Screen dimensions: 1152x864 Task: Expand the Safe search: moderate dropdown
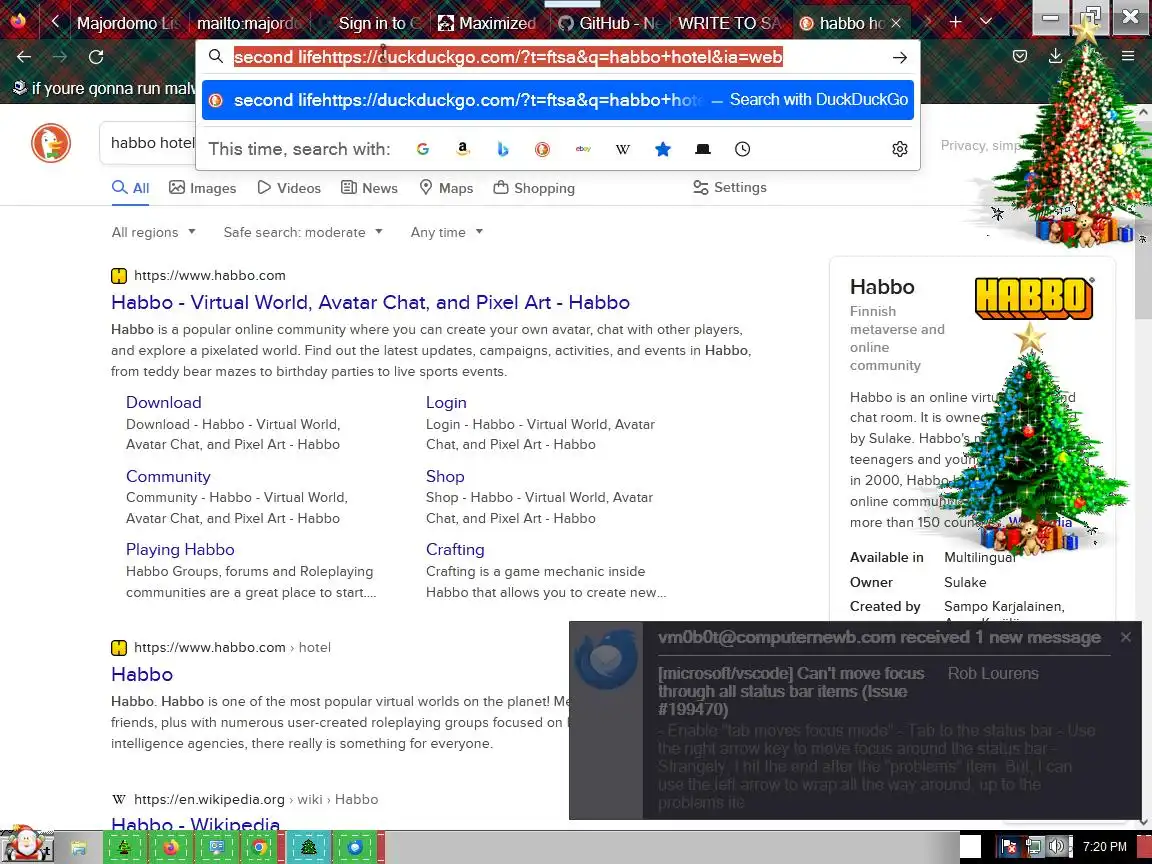coord(303,232)
